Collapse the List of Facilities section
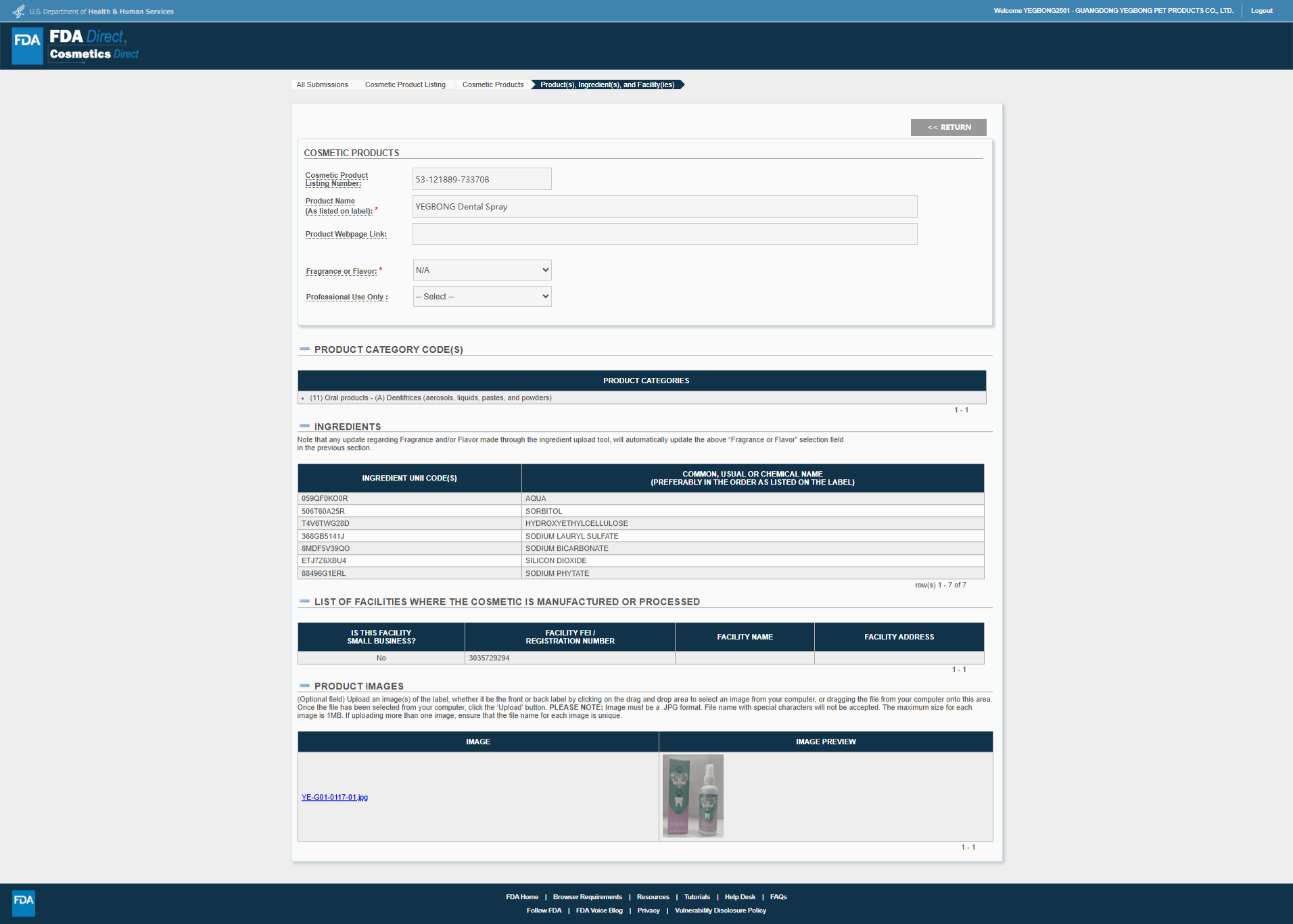 click(x=304, y=602)
